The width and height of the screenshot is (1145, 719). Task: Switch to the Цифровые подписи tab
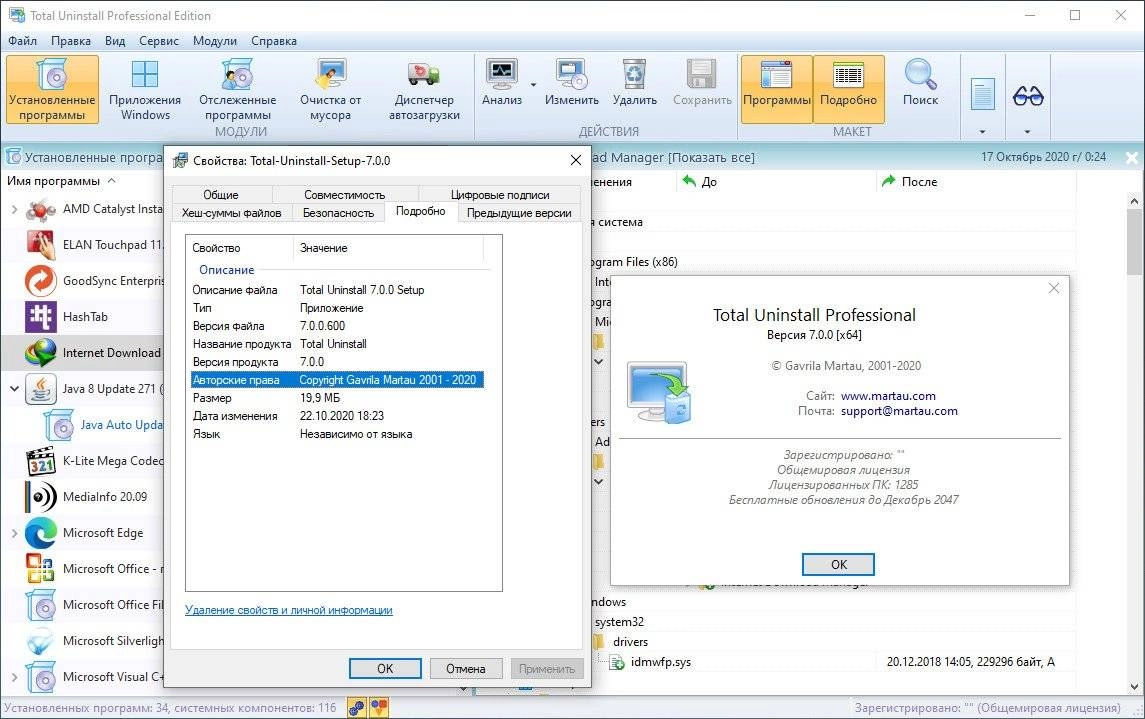coord(500,195)
